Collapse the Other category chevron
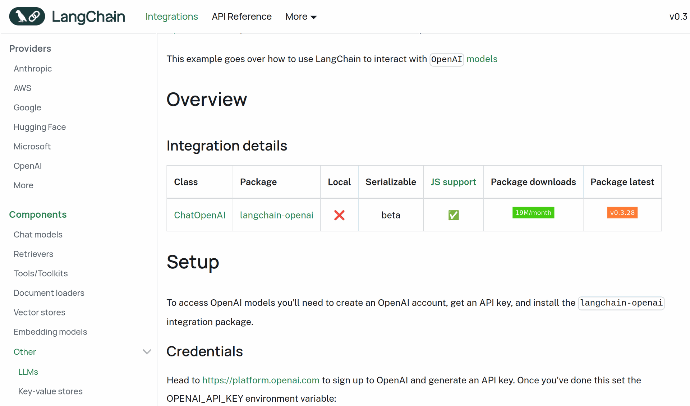 point(147,351)
